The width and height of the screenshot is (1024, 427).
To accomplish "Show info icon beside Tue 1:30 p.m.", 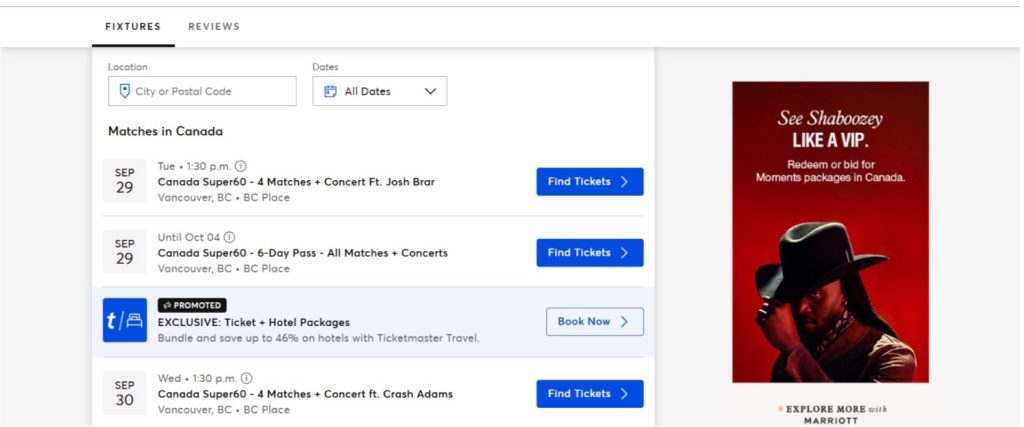I will (241, 166).
